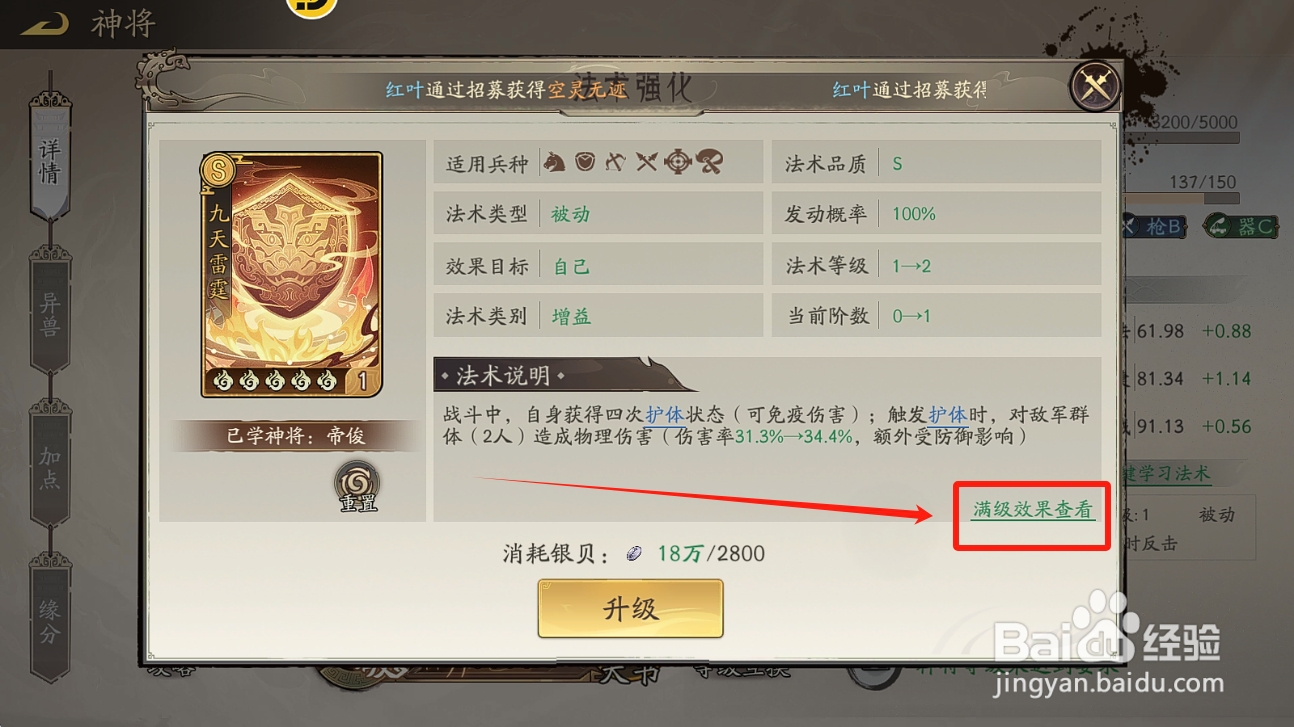Click the first underlined 护体 keyword
1294x727 pixels.
pyautogui.click(x=665, y=414)
